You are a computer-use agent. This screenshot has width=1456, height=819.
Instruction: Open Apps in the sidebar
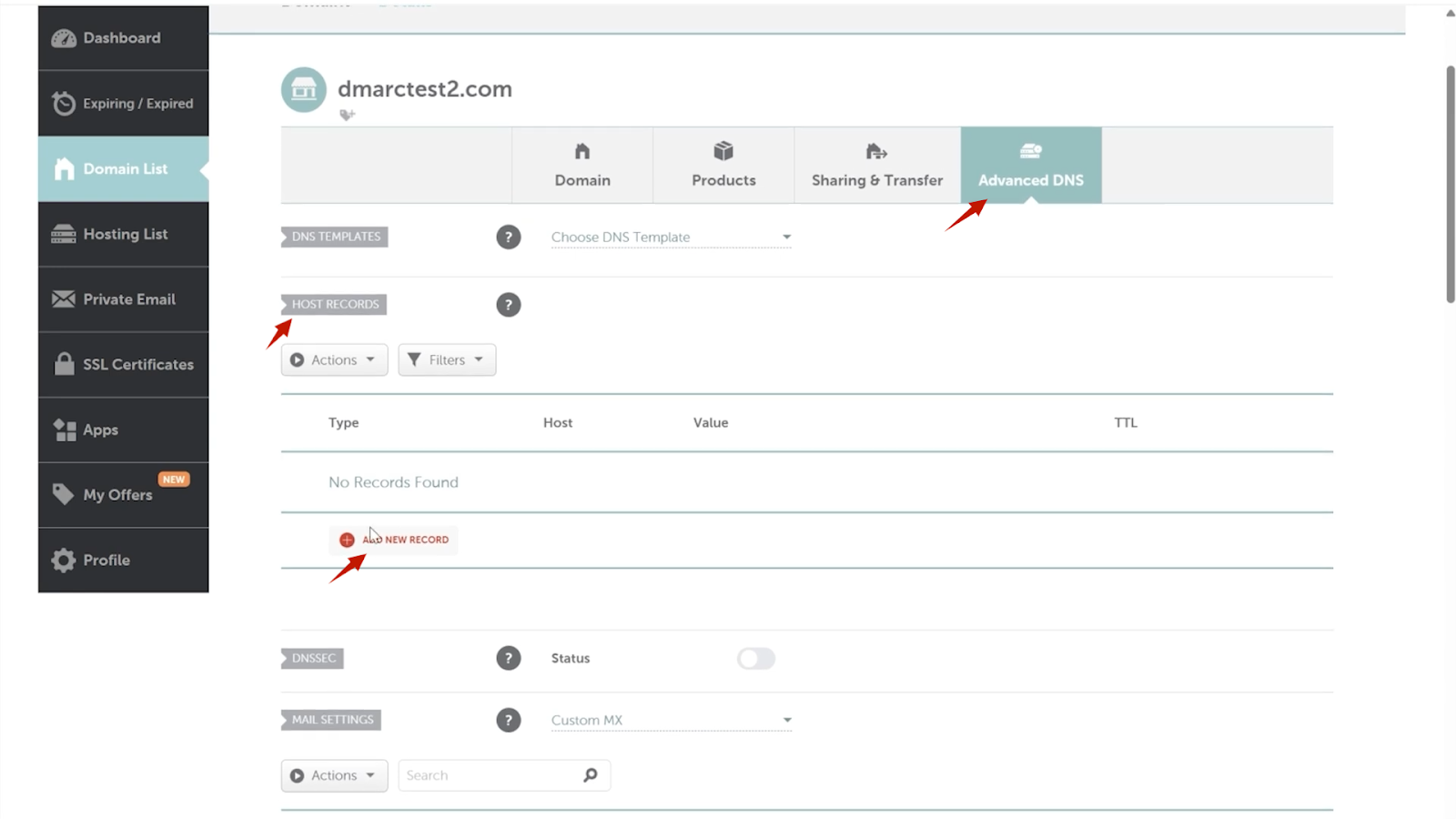click(100, 430)
